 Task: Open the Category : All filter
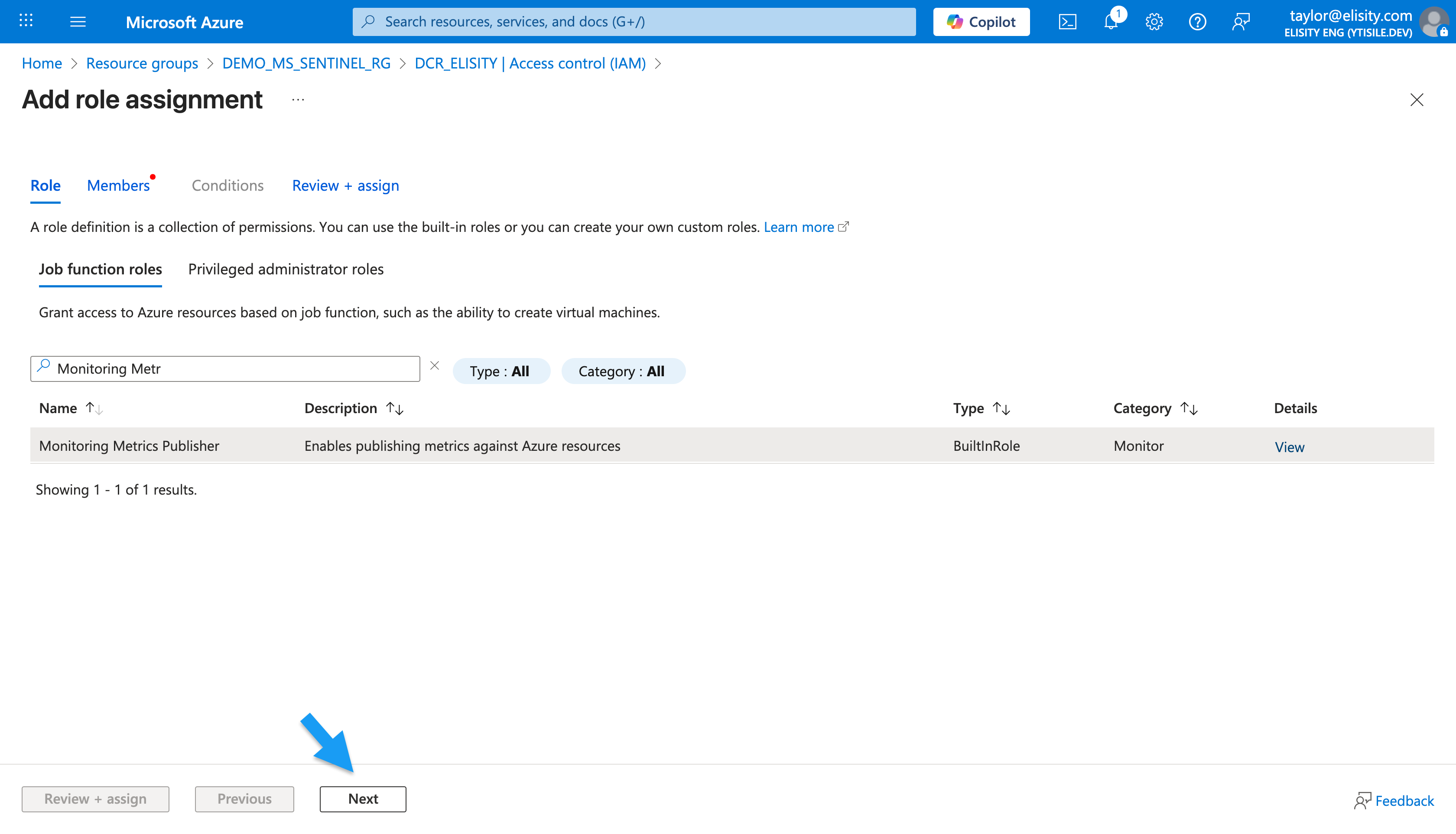click(623, 371)
